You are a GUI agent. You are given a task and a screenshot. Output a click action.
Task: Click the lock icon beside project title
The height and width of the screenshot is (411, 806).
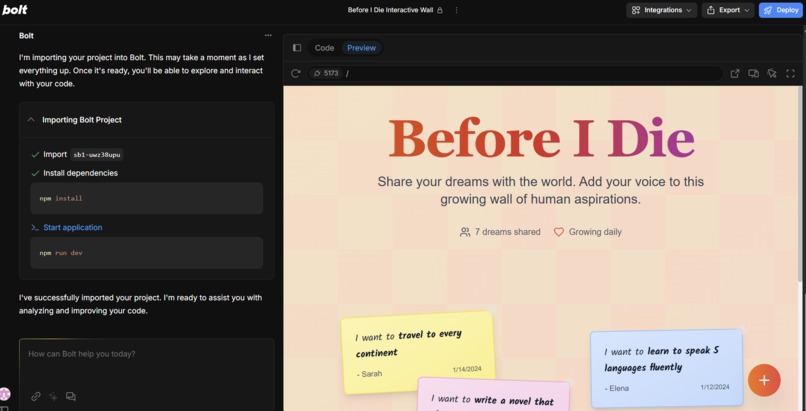click(x=439, y=10)
